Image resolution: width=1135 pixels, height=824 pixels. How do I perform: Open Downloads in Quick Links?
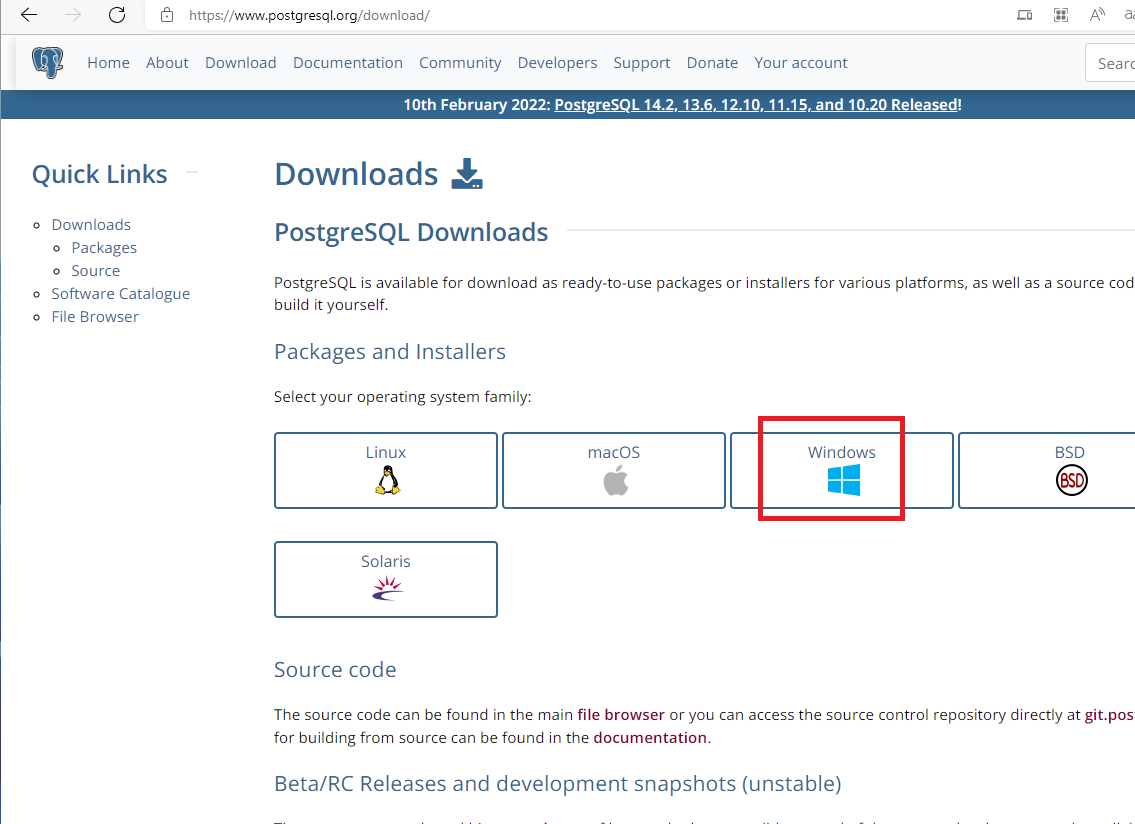click(91, 224)
